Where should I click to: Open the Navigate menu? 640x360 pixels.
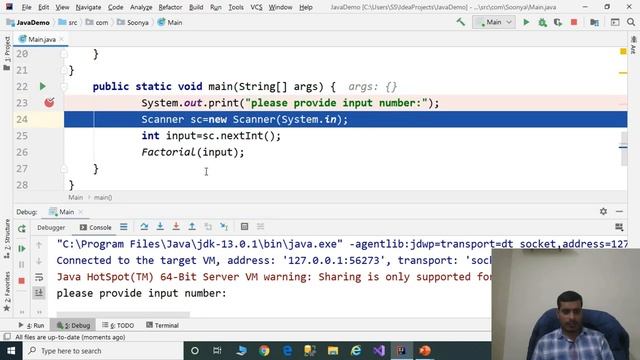pyautogui.click(x=88, y=7)
